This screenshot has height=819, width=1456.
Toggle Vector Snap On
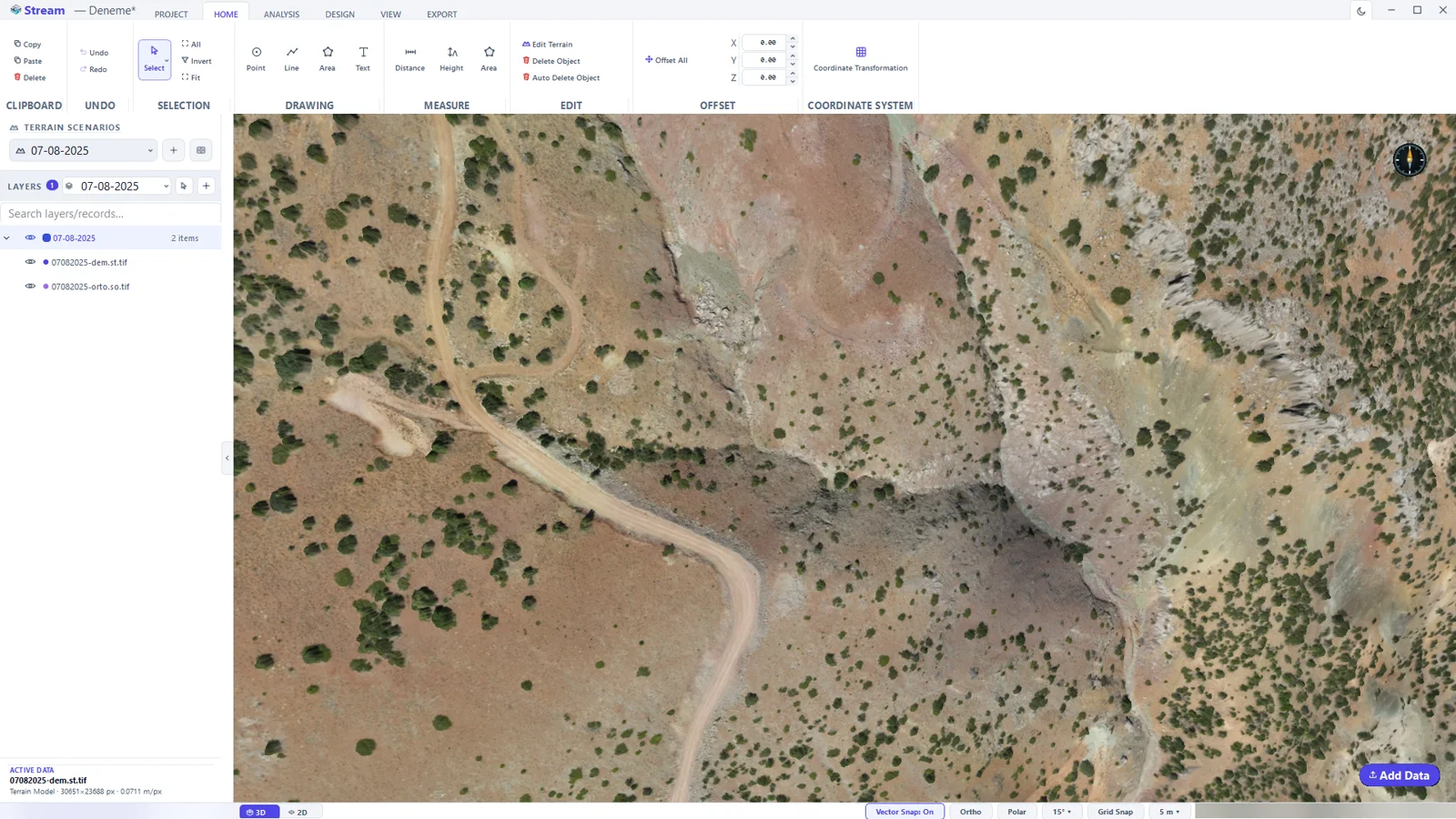(x=905, y=812)
